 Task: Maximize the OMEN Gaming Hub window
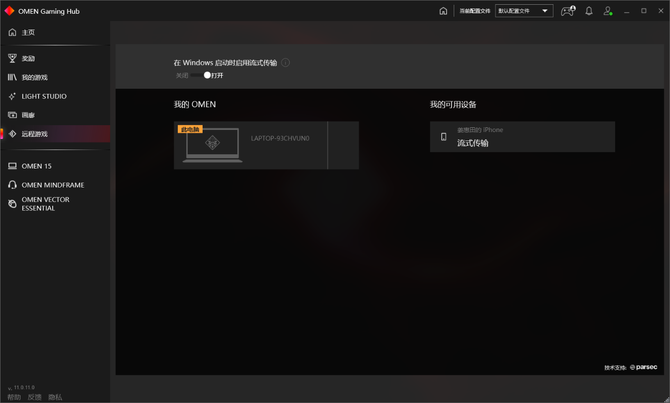(644, 11)
